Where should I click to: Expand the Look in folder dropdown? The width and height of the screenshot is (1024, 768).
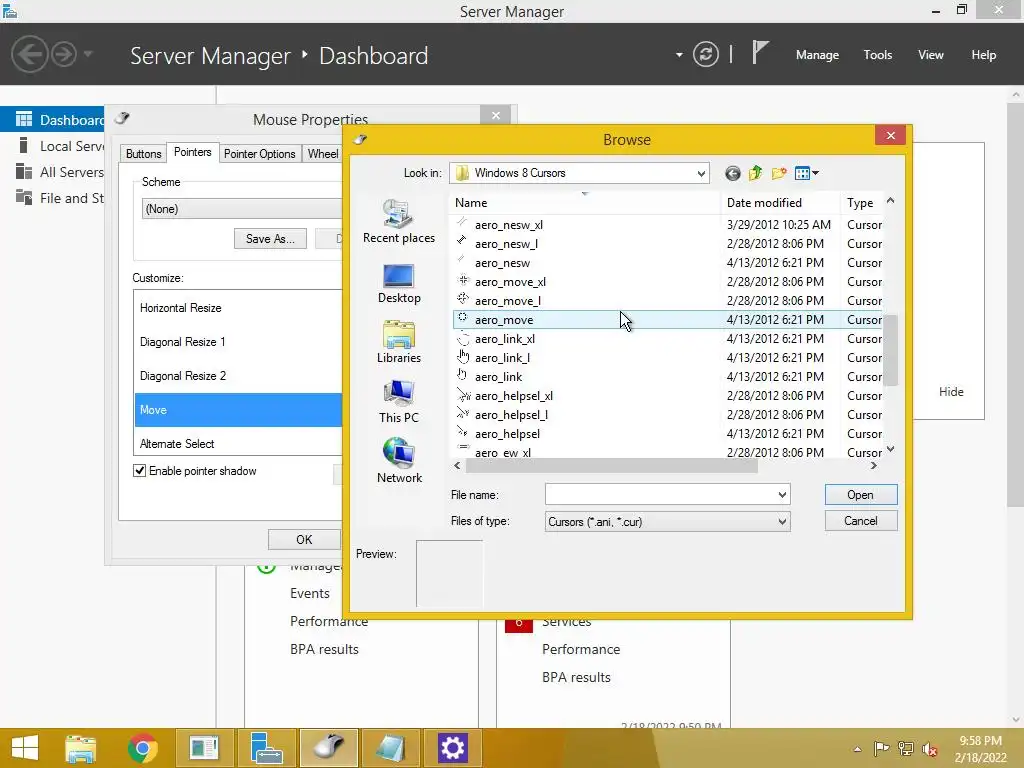tap(701, 173)
